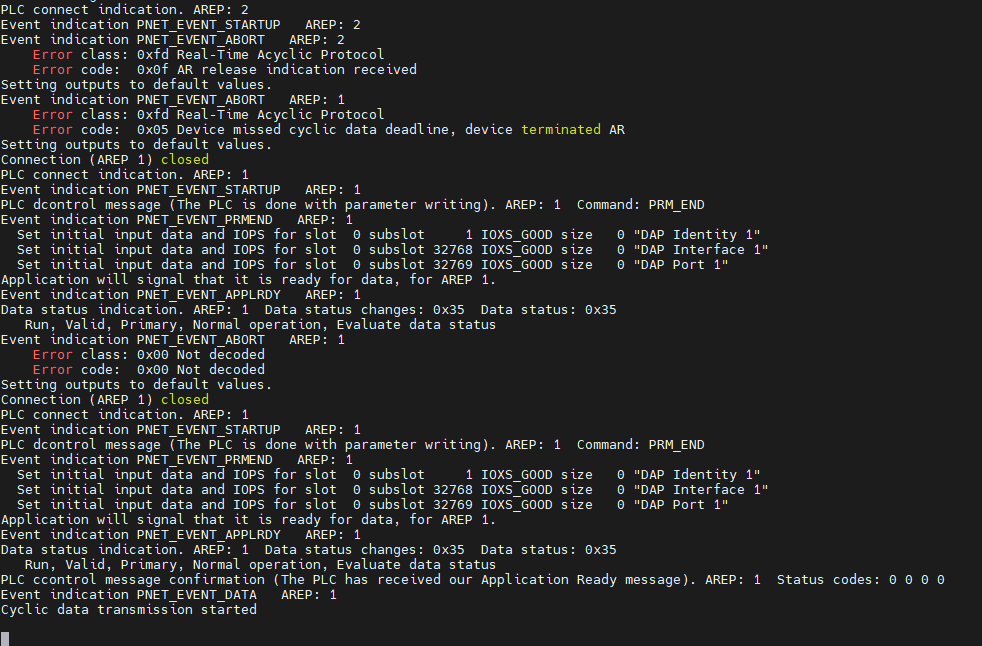This screenshot has width=982, height=646.
Task: Click the top "PLC connect indication. AREP: 2" line
Action: click(124, 9)
